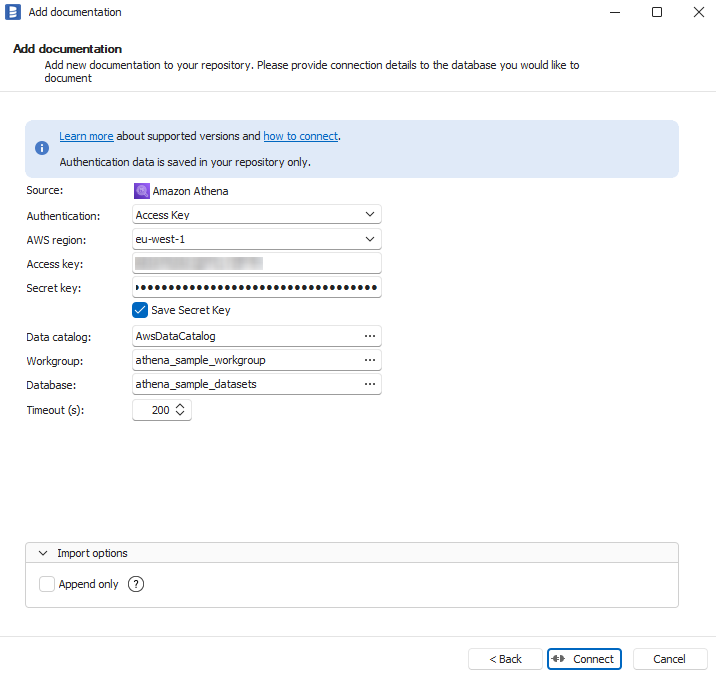This screenshot has height=678, width=716.
Task: Browse Workgroup with ellipsis button
Action: (369, 360)
